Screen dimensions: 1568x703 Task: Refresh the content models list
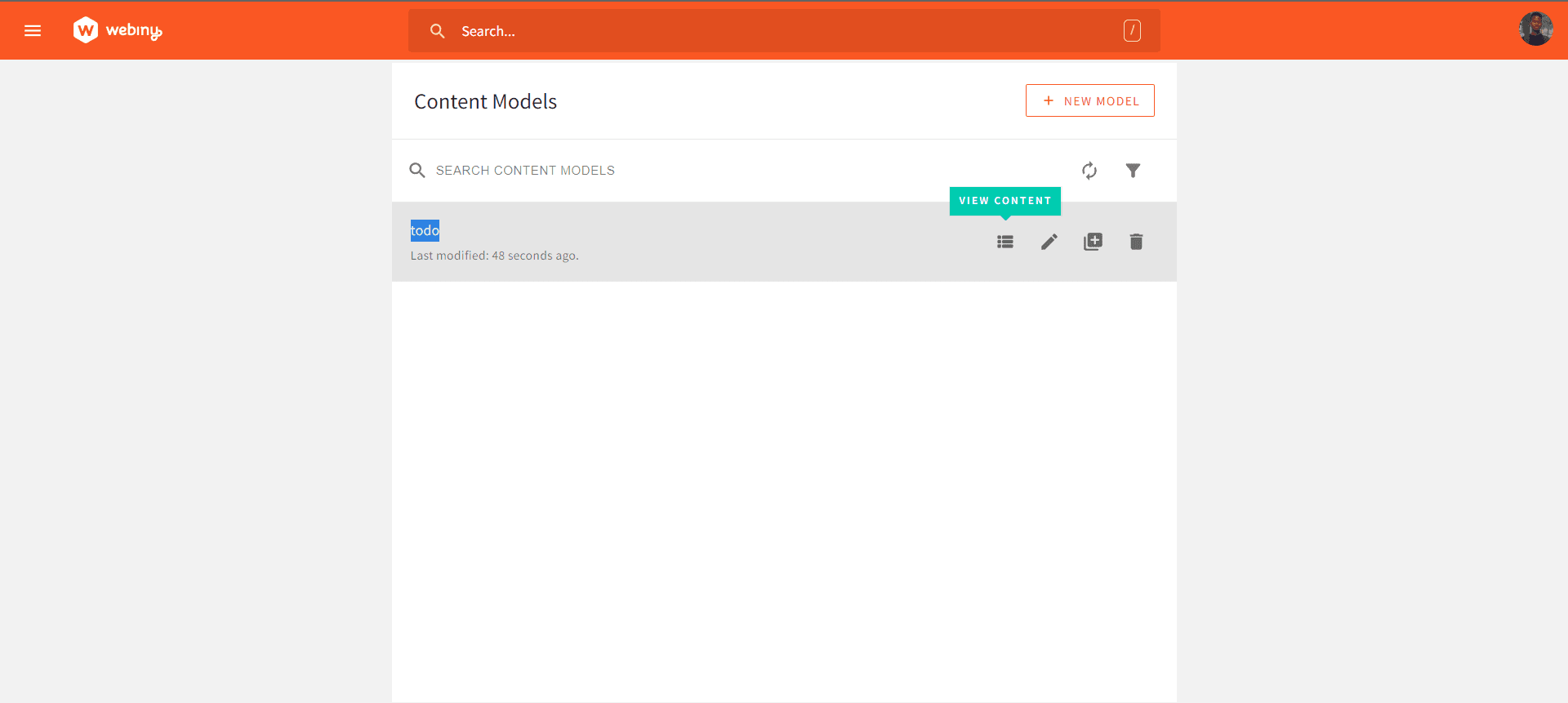1089,171
